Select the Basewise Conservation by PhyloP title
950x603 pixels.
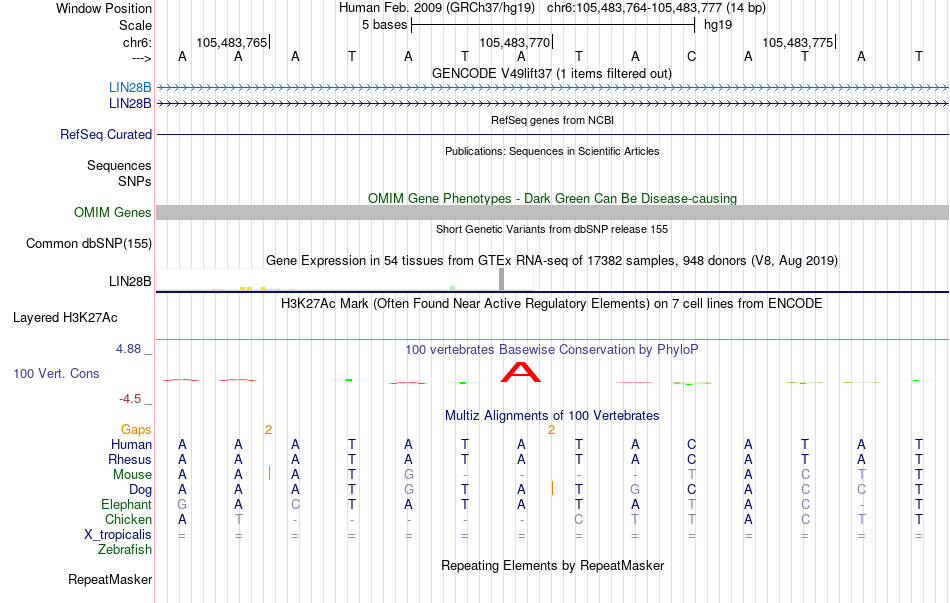[551, 350]
